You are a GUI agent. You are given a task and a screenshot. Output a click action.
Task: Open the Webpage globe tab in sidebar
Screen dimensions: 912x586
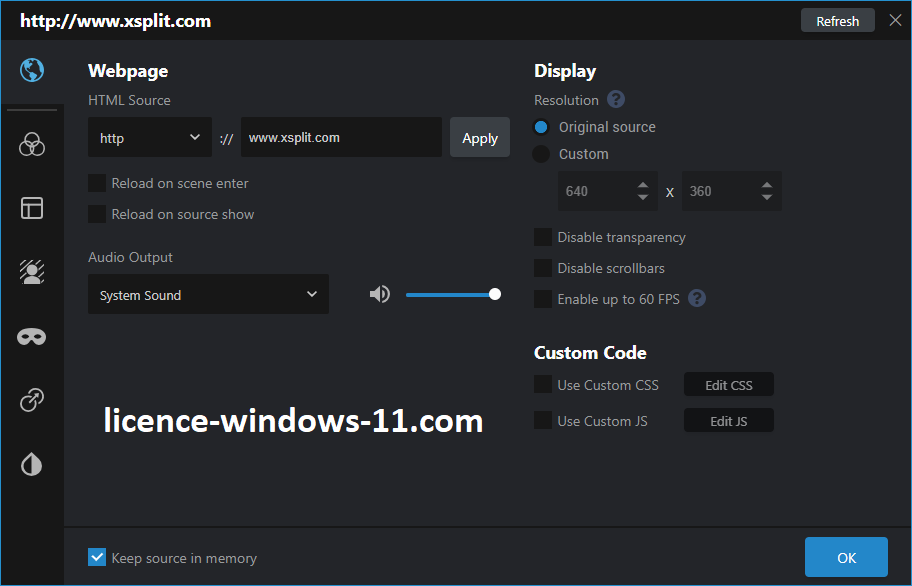point(32,70)
